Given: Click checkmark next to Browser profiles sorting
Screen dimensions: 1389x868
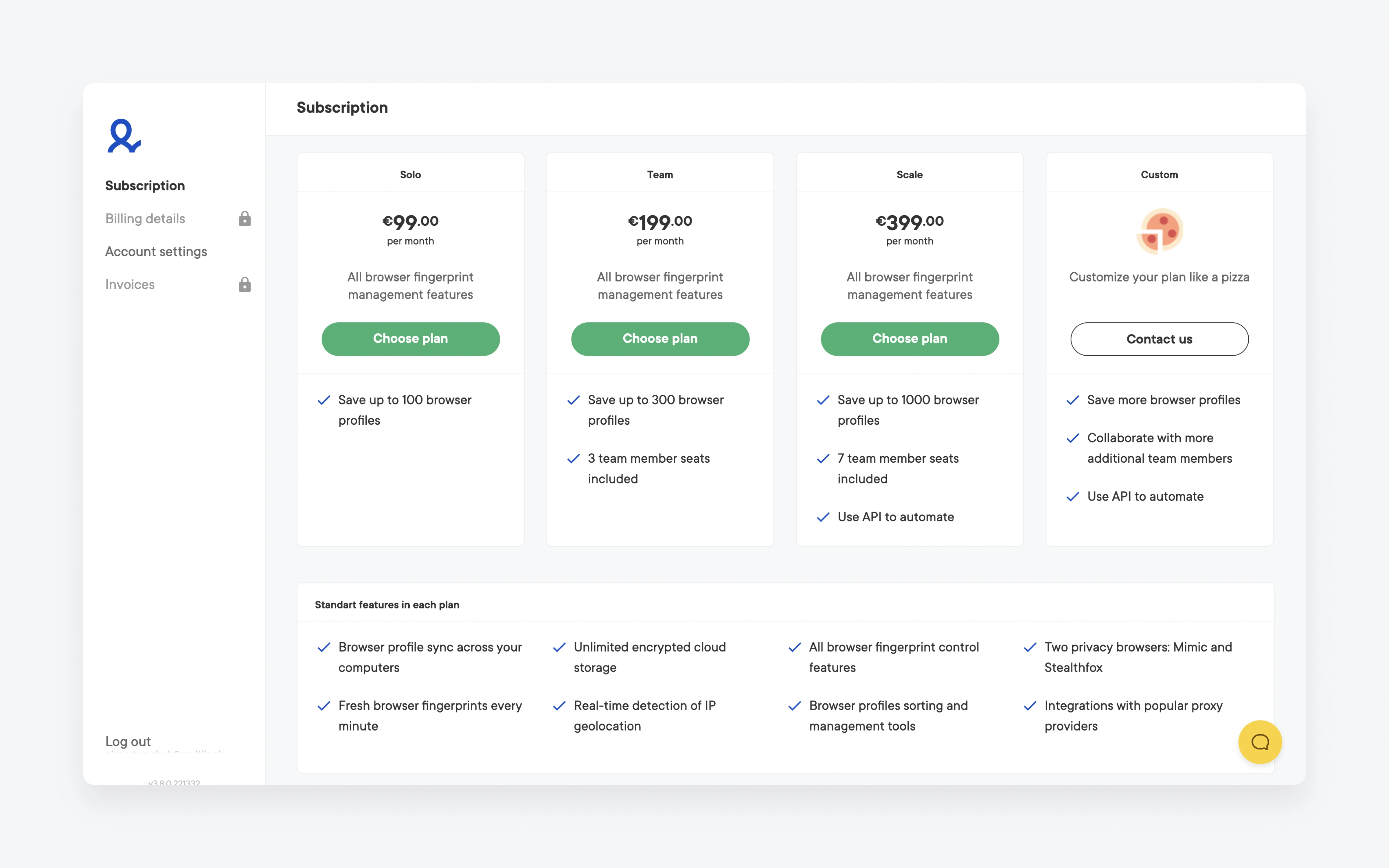Looking at the screenshot, I should pos(794,706).
